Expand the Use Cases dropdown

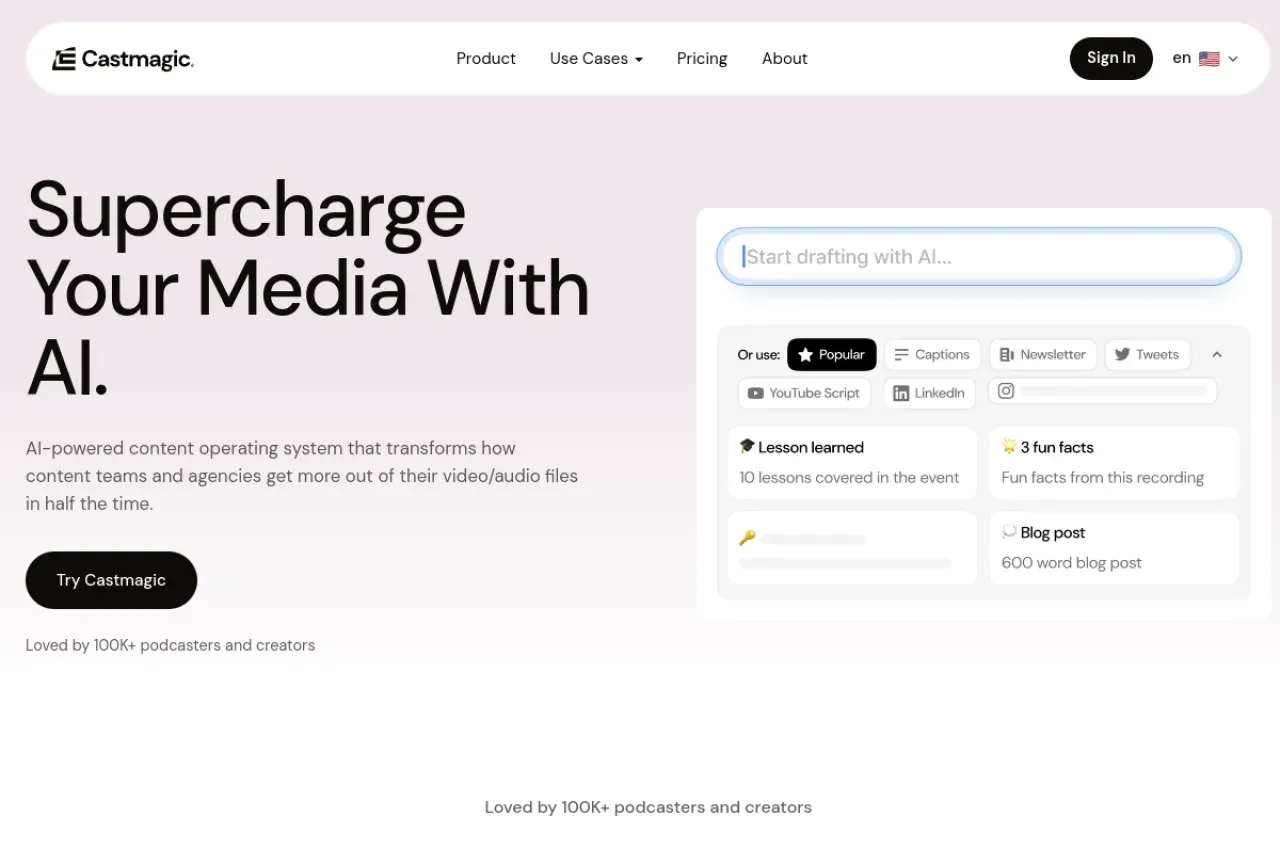point(596,58)
